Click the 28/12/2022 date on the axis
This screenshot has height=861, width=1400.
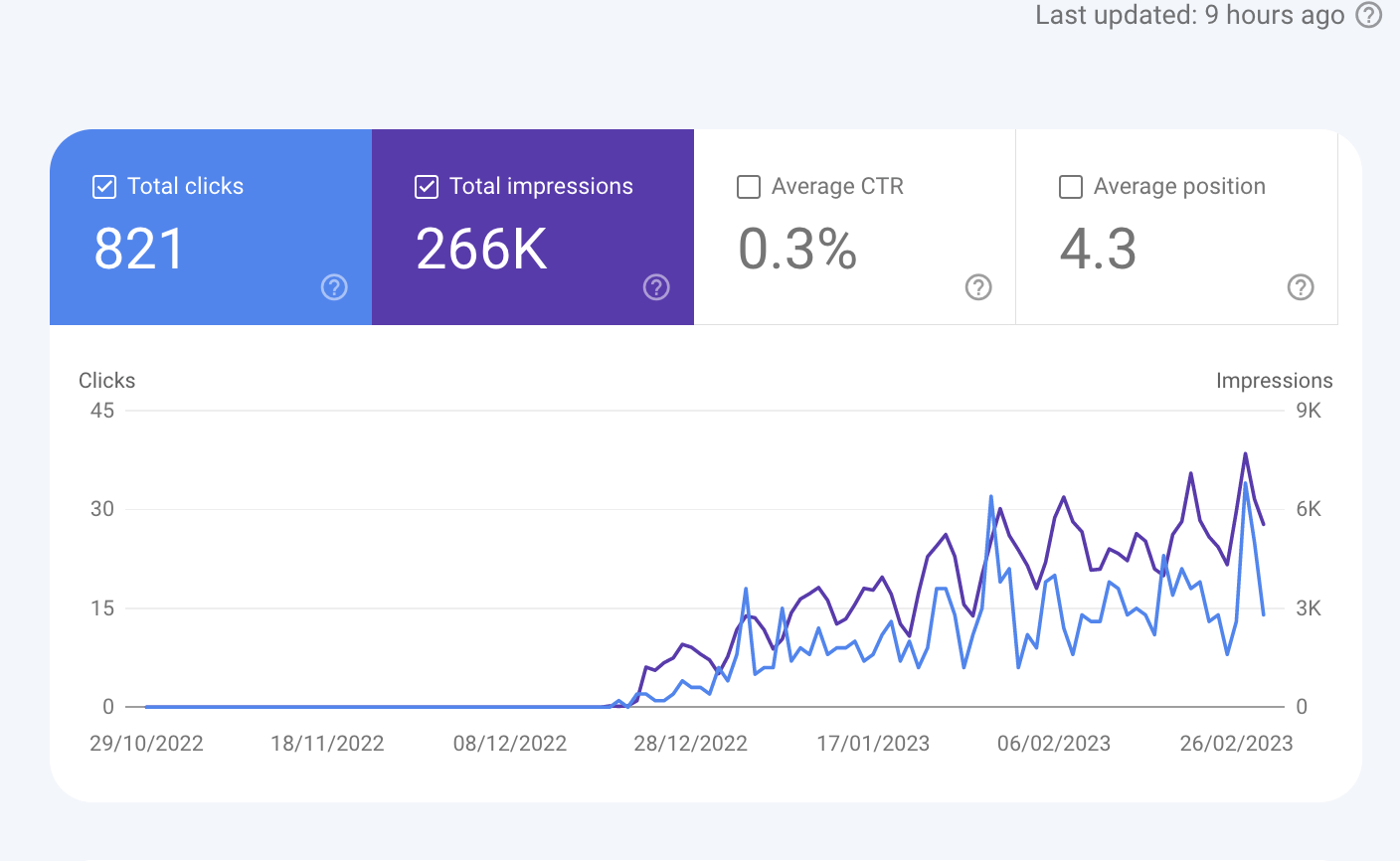tap(690, 744)
